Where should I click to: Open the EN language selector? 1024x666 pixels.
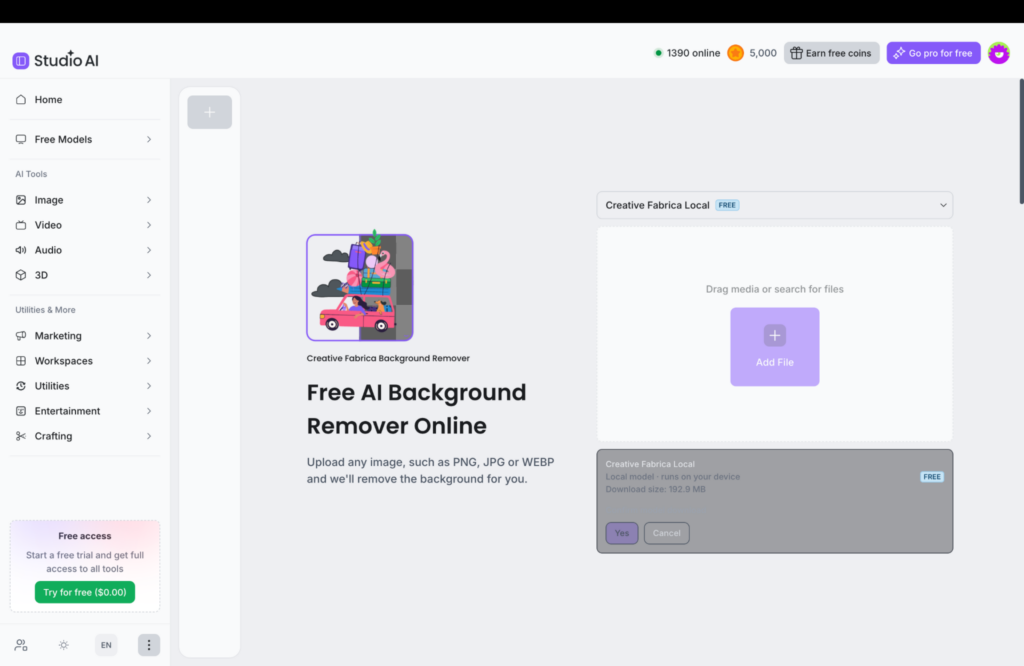[x=106, y=645]
